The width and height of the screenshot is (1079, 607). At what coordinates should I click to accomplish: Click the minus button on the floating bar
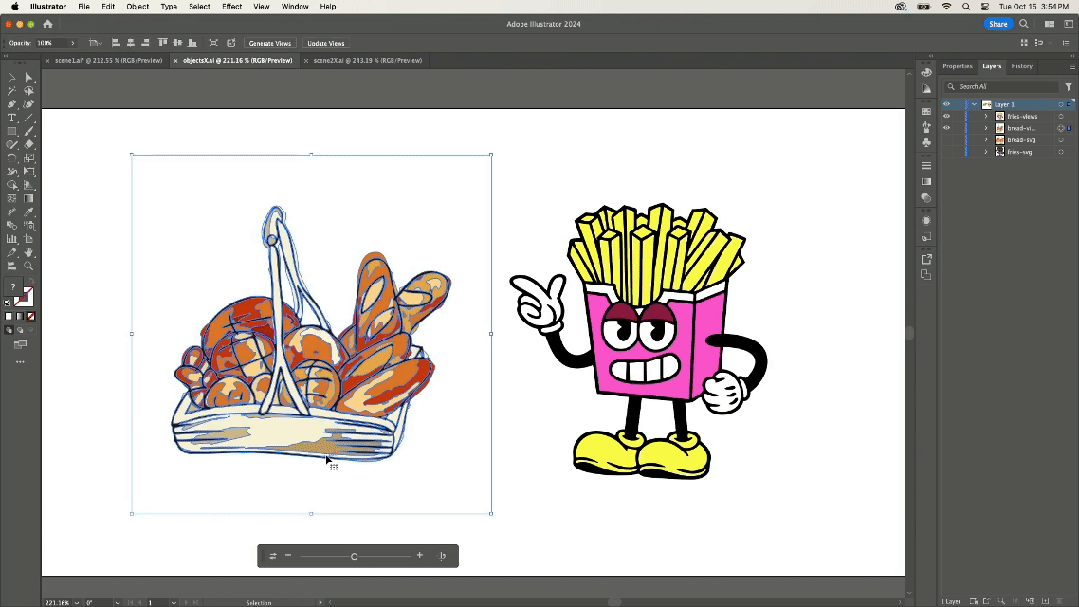288,555
